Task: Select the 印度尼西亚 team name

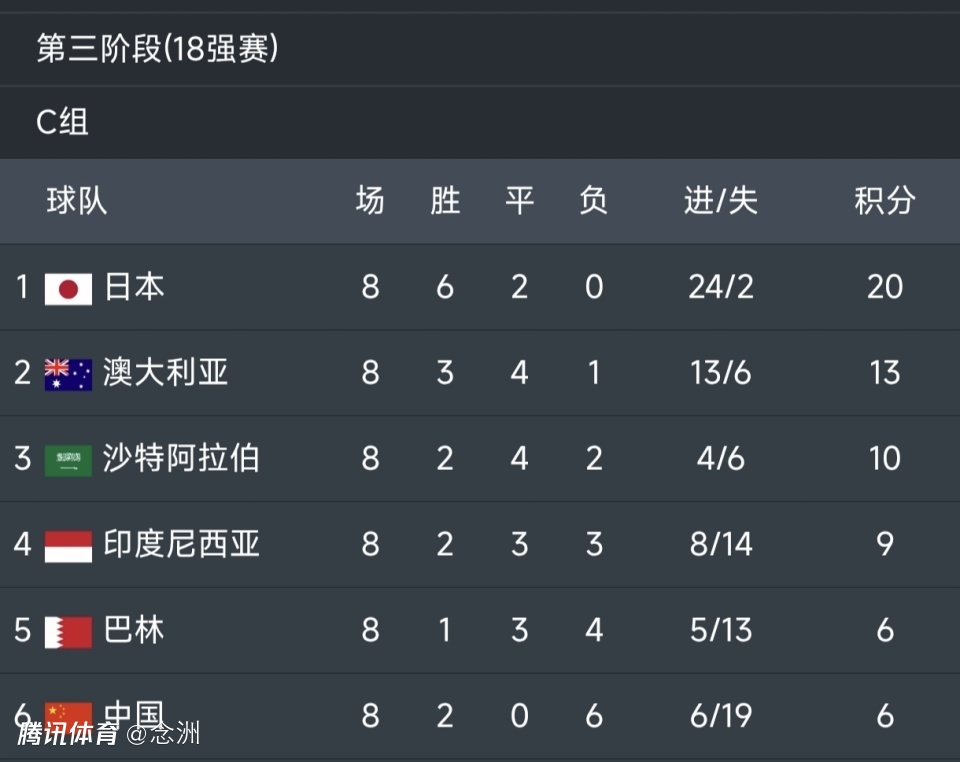Action: (x=181, y=545)
